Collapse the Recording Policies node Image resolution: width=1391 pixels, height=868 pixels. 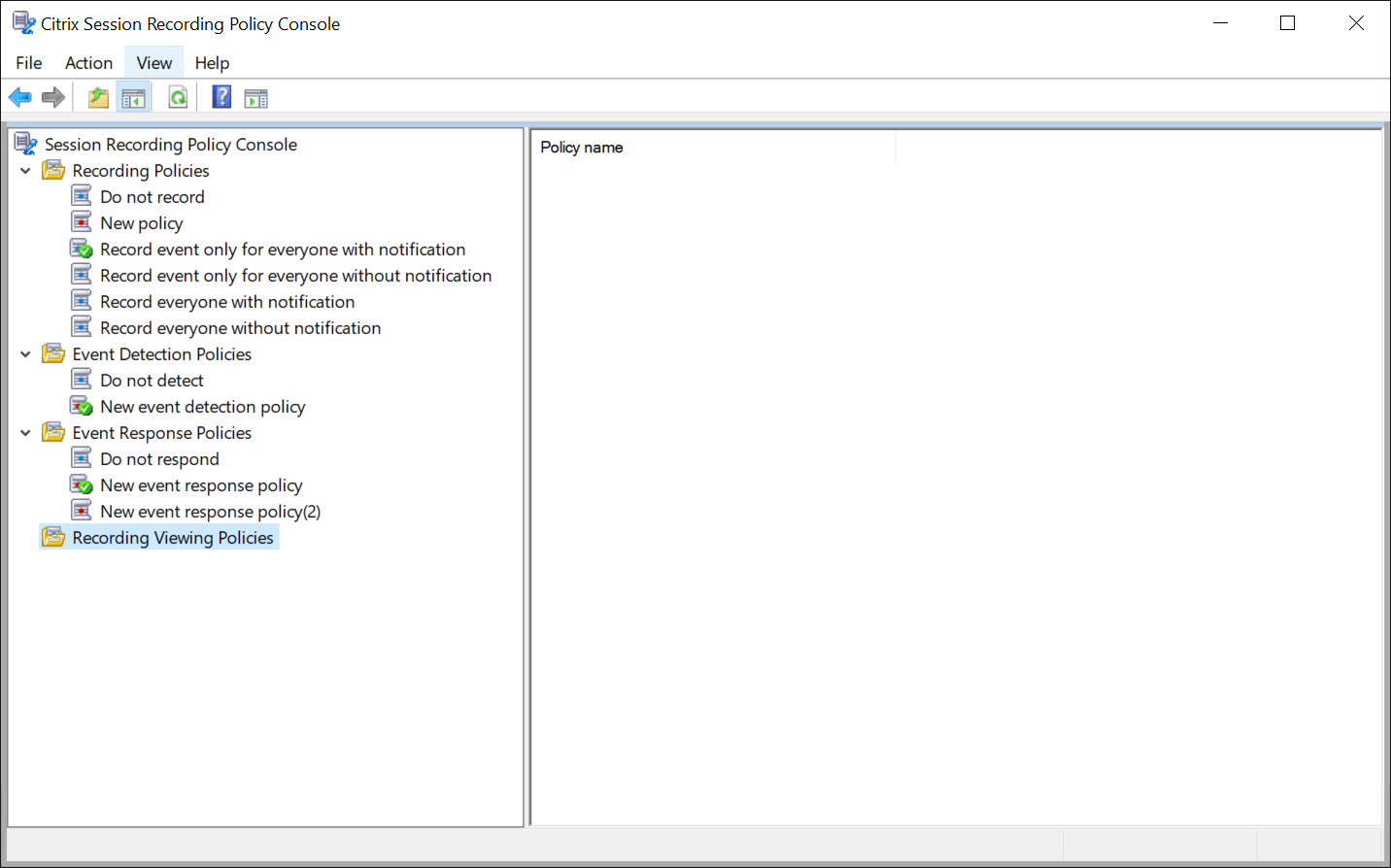click(25, 170)
